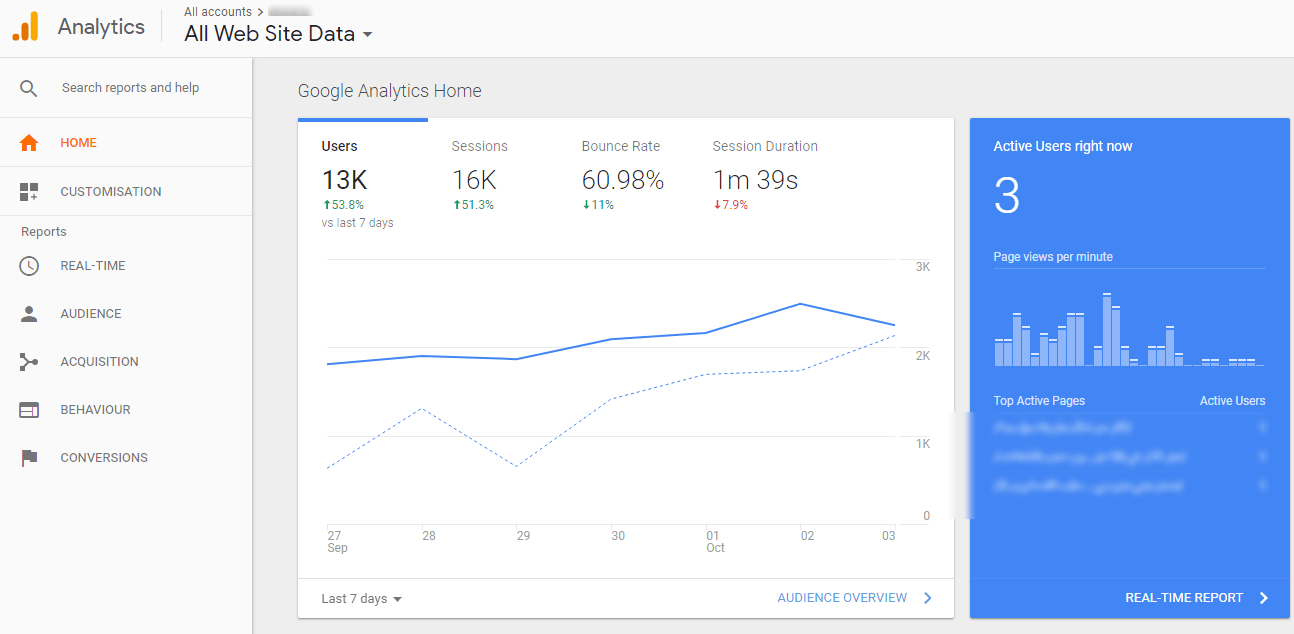This screenshot has height=634, width=1294.
Task: Click the search magnifier icon
Action: tap(29, 88)
